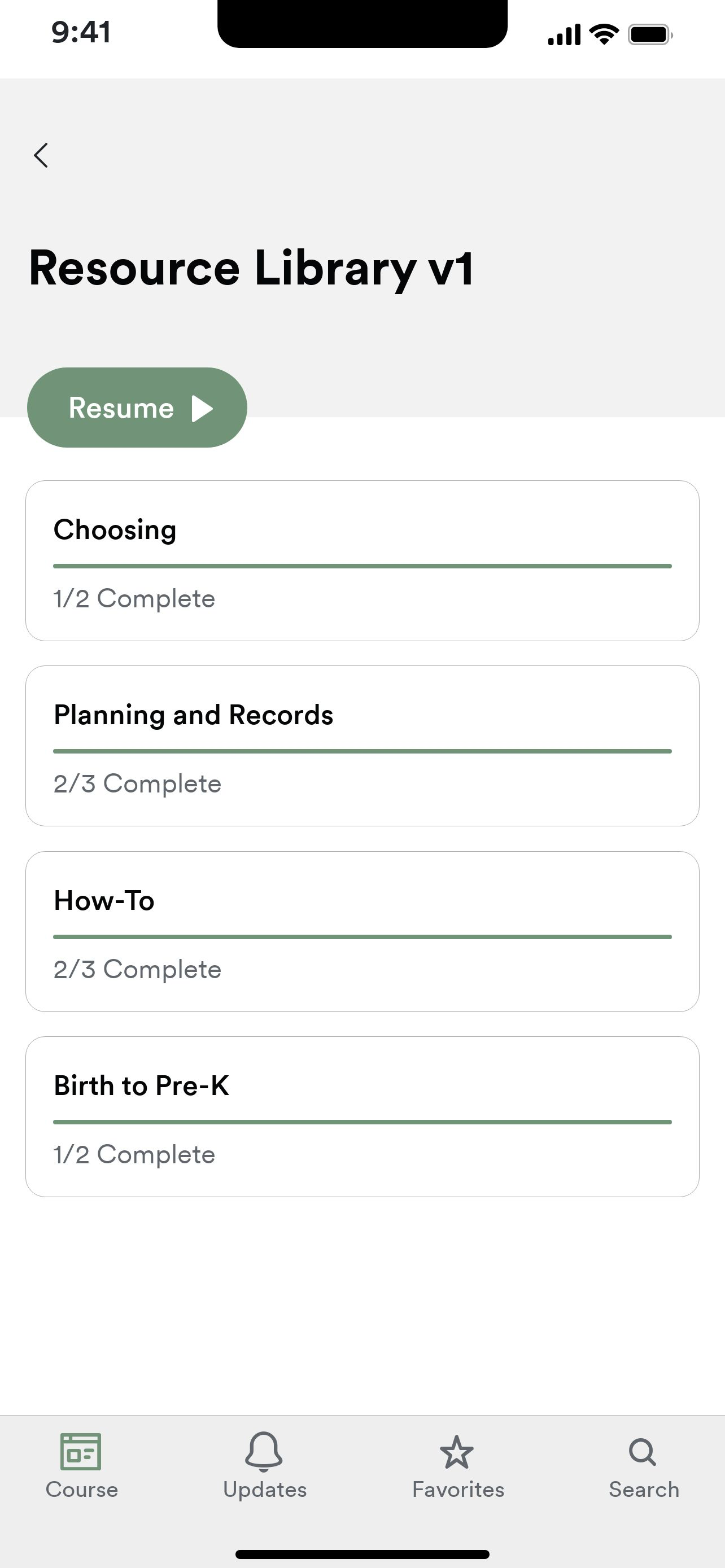
Task: Open the Planning and Records section
Action: click(x=362, y=746)
